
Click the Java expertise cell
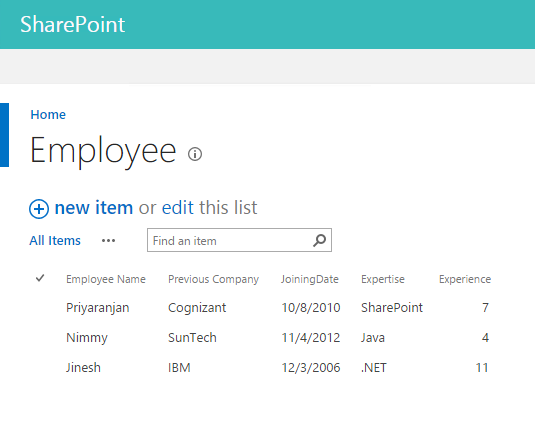[x=373, y=338]
